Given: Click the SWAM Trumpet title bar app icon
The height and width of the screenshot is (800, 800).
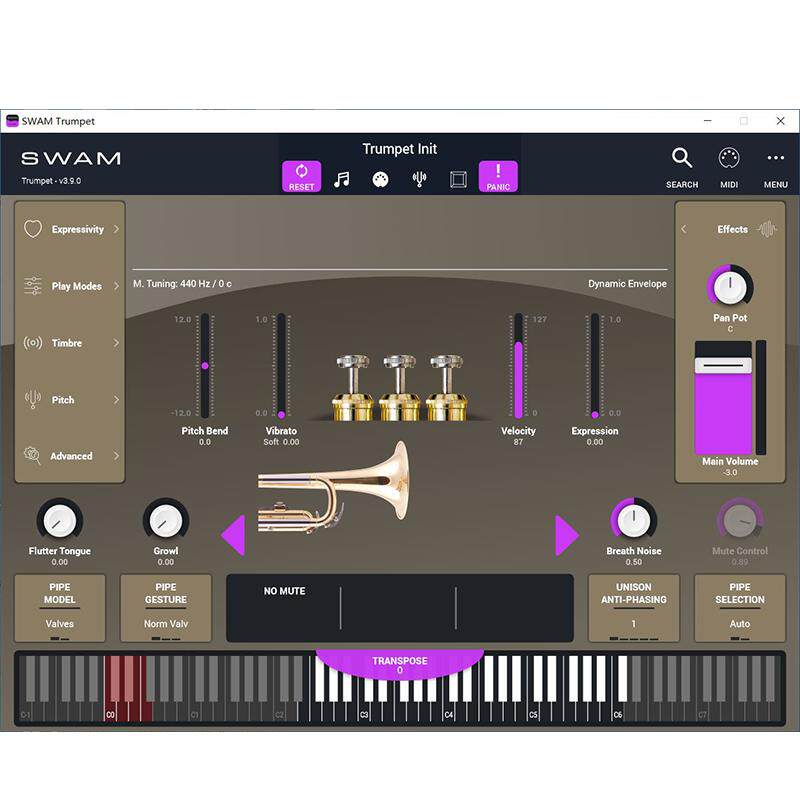Looking at the screenshot, I should 12,121.
